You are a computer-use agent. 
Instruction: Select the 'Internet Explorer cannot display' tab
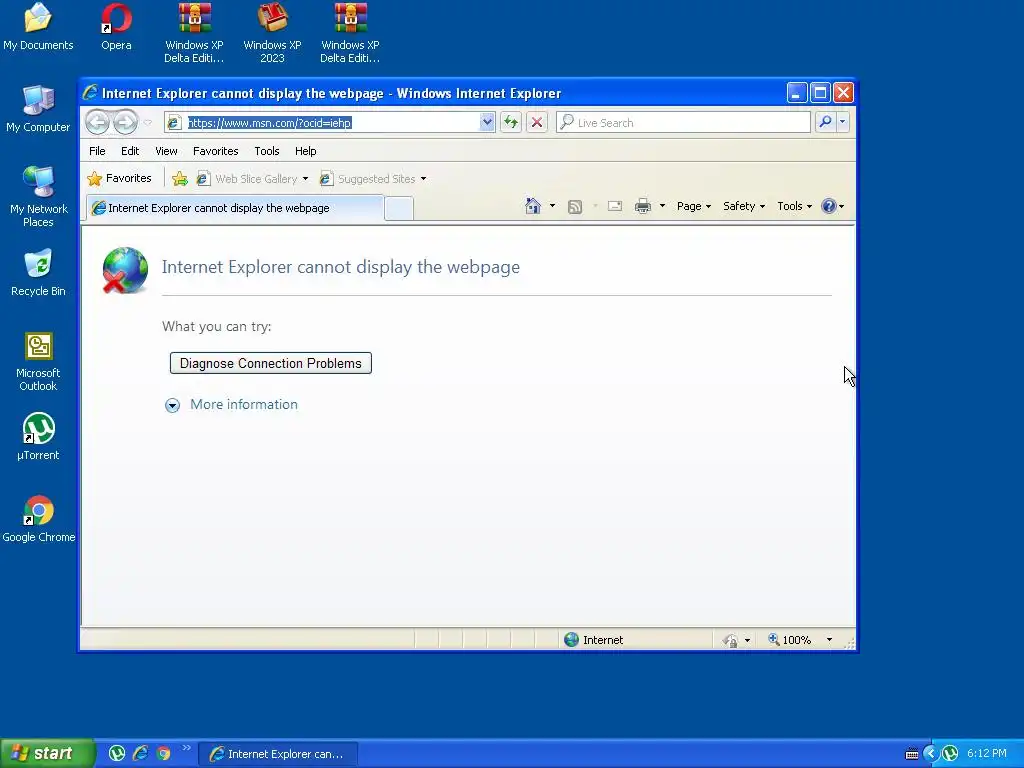tap(235, 208)
